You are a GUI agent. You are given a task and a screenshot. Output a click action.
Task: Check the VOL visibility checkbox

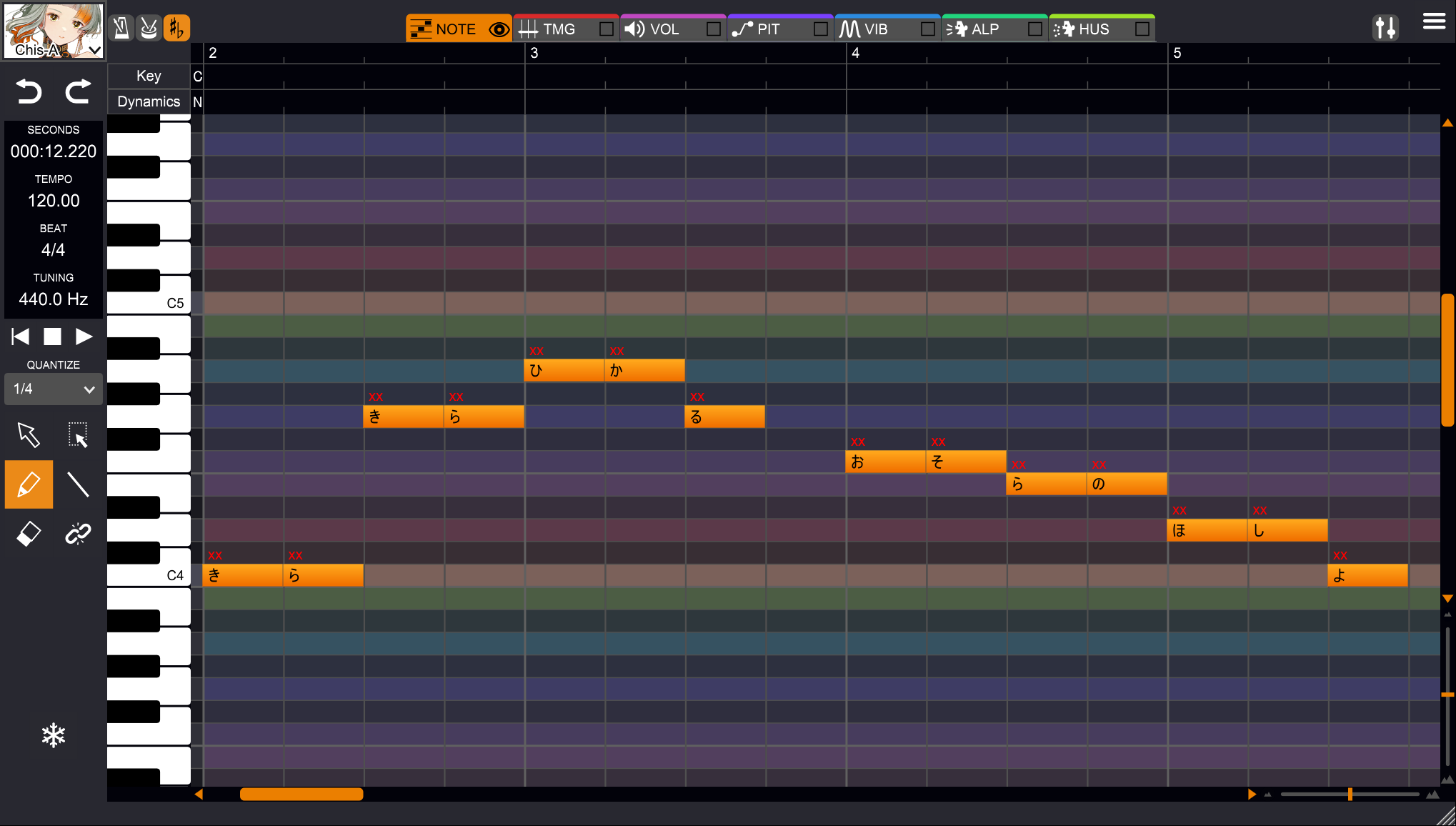coord(713,29)
